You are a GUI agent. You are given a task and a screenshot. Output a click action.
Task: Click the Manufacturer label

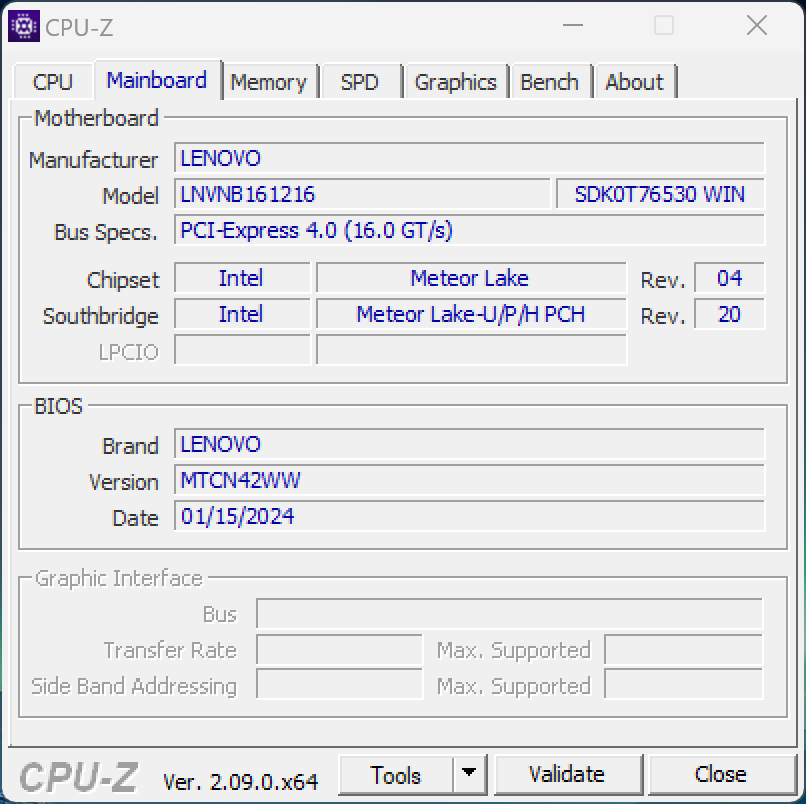(94, 160)
